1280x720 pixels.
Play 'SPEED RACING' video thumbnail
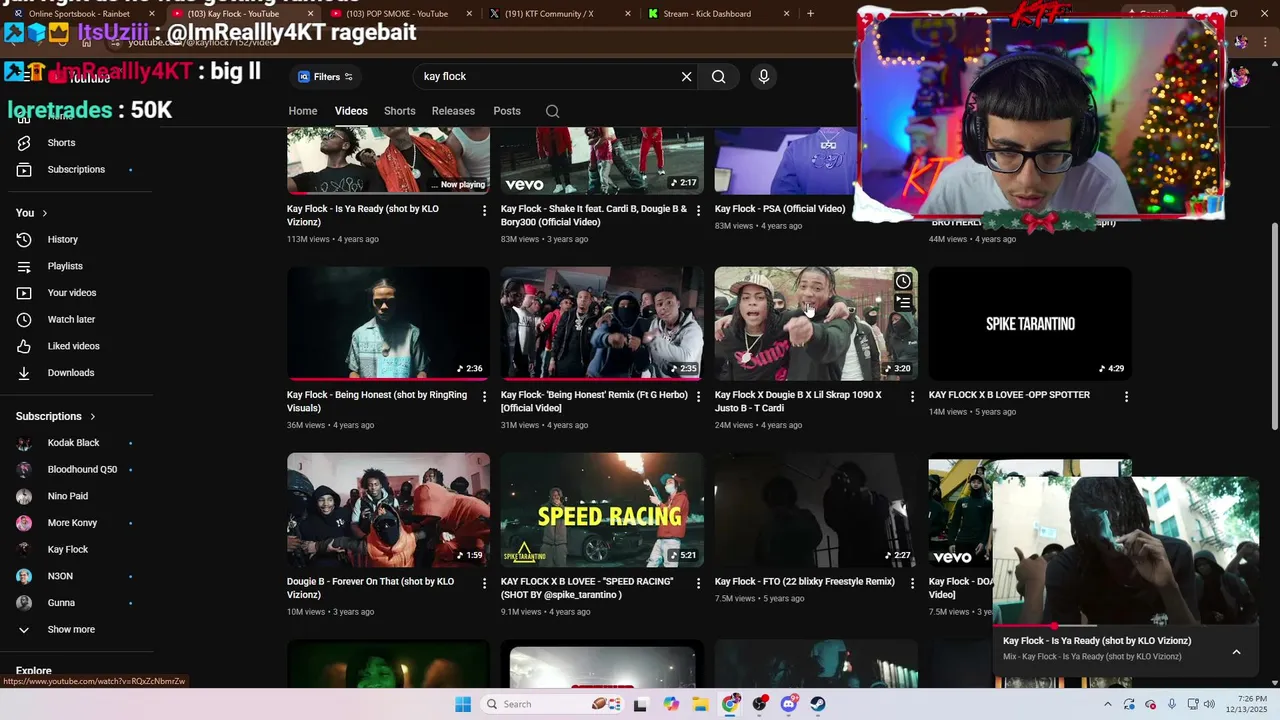tap(602, 510)
